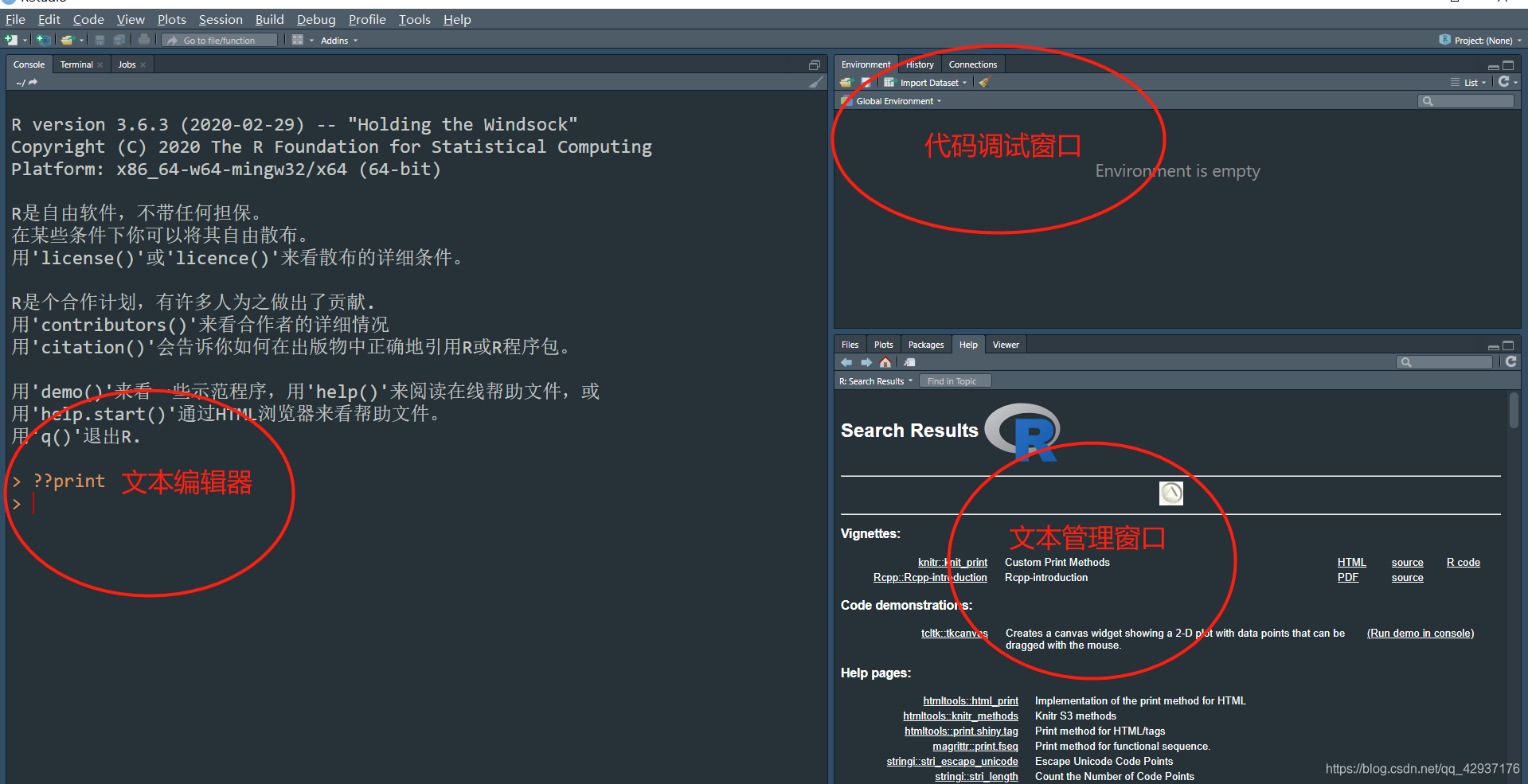
Task: Open the List view dropdown
Action: [x=1468, y=83]
